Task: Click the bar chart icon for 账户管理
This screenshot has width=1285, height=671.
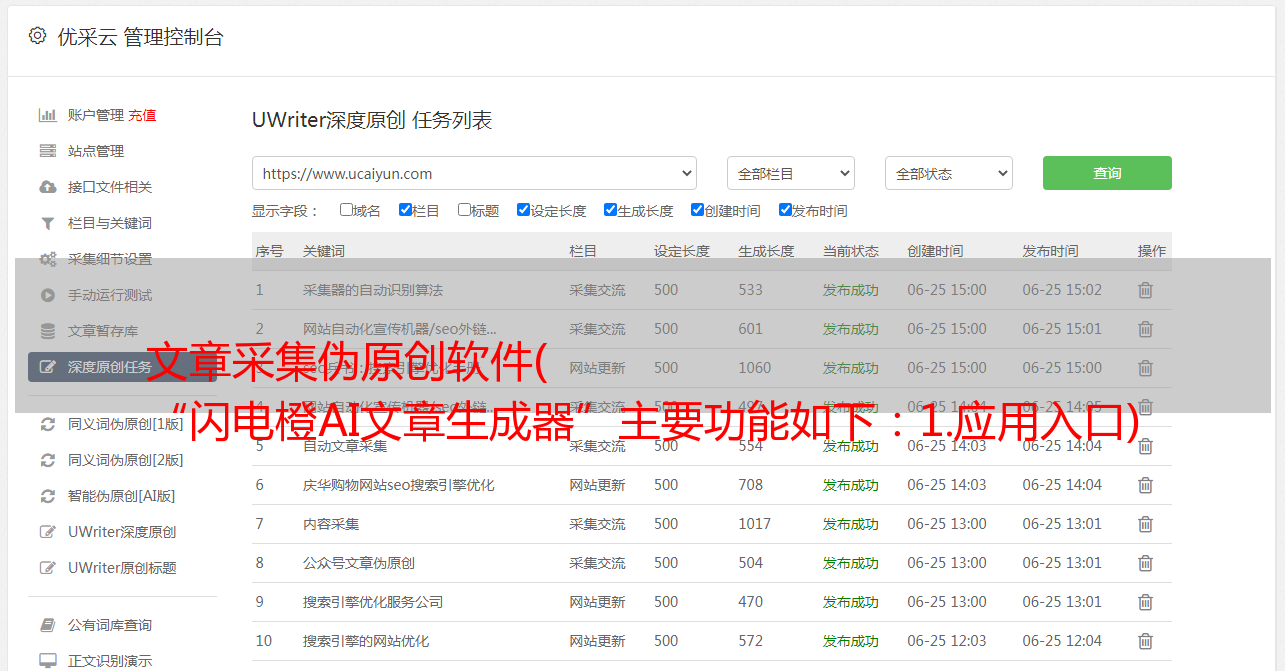Action: (47, 115)
